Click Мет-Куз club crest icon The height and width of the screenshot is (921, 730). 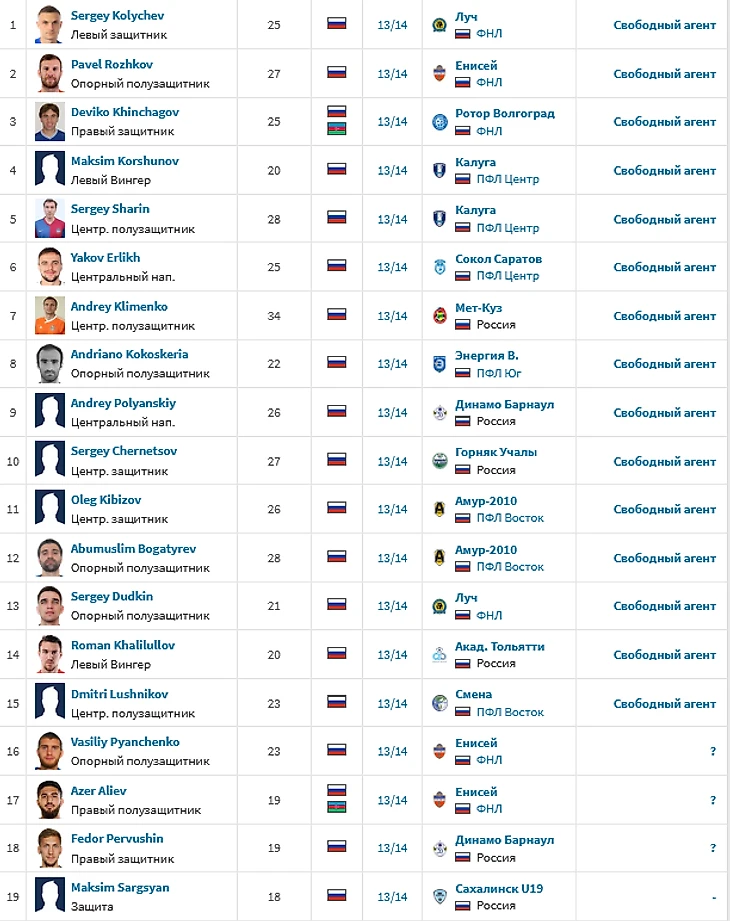click(x=439, y=316)
